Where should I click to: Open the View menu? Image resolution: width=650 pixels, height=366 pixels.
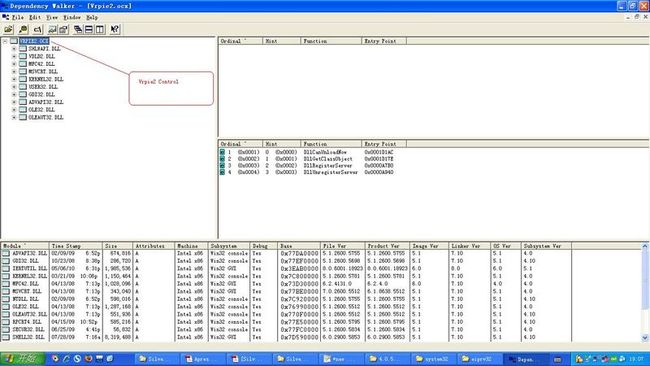click(x=52, y=17)
